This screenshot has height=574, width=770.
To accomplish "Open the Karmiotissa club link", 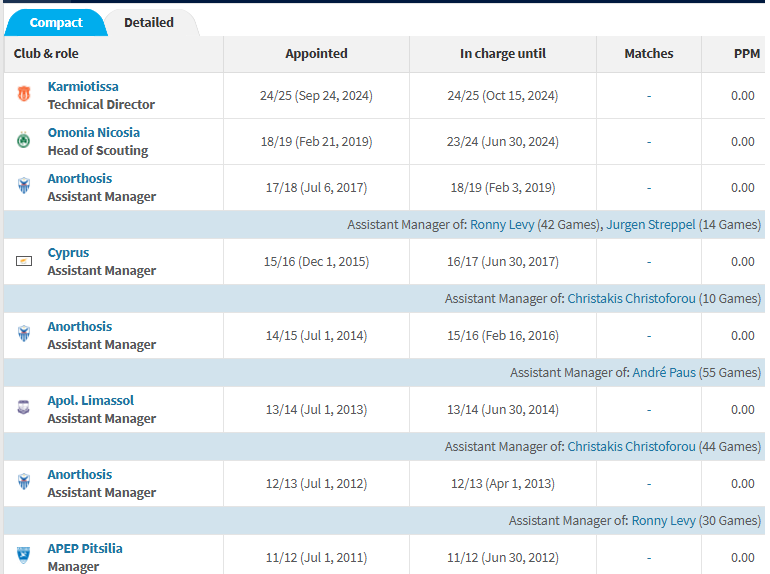I will pos(83,86).
